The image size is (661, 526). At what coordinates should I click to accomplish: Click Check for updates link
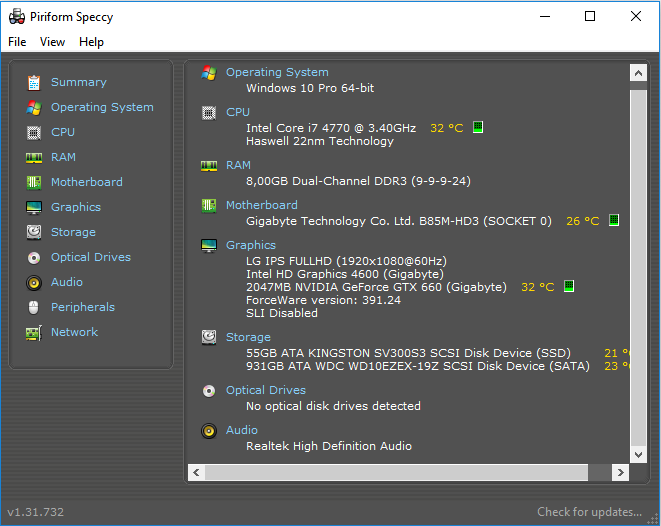click(589, 512)
